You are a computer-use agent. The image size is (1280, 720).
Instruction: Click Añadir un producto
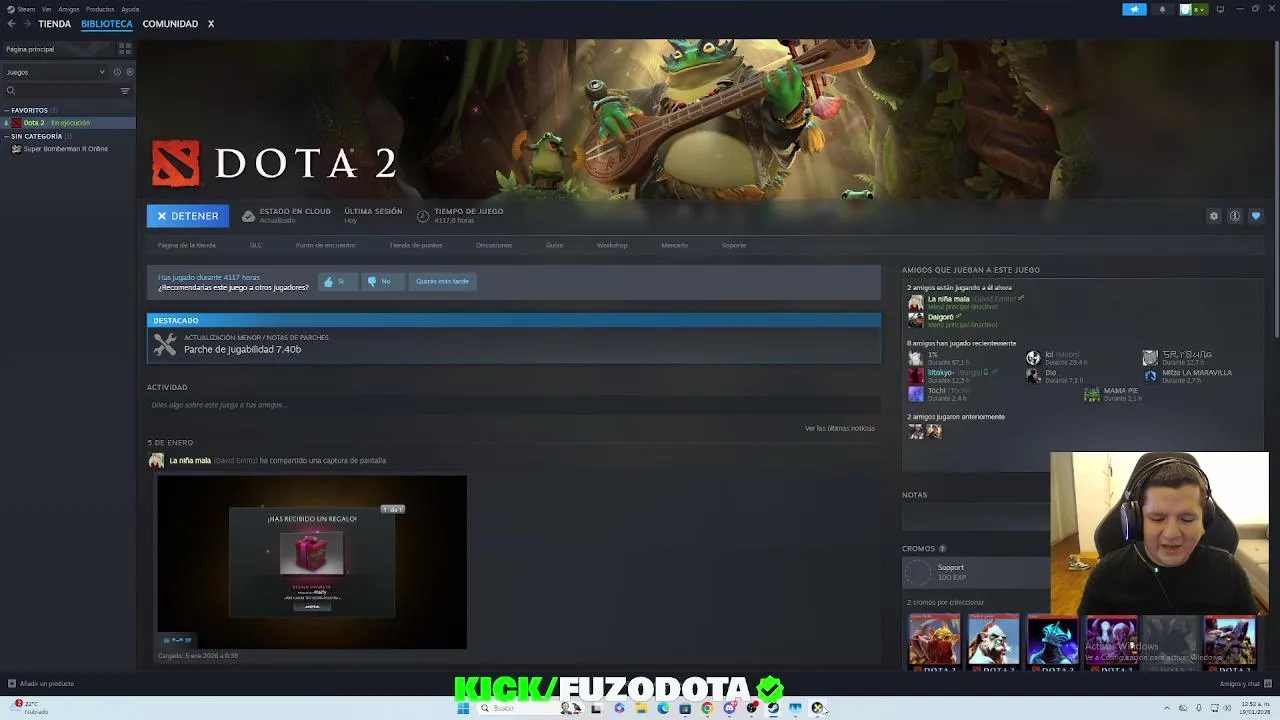click(x=41, y=684)
